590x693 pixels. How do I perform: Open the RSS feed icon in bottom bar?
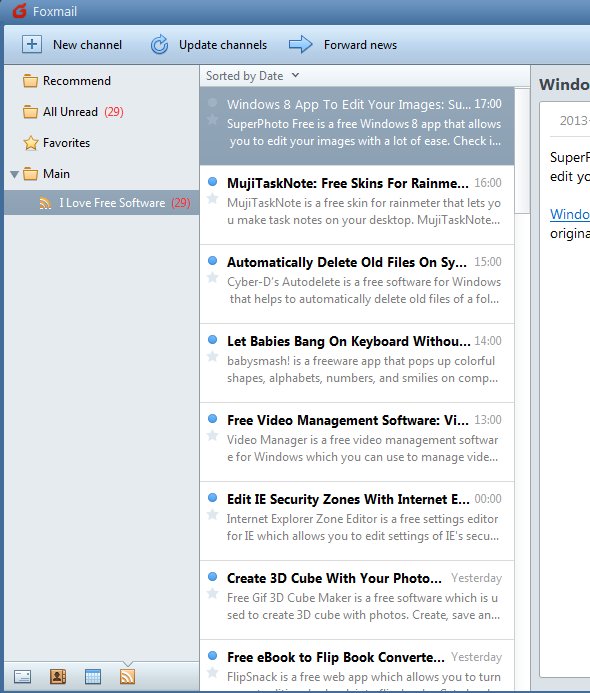(127, 677)
